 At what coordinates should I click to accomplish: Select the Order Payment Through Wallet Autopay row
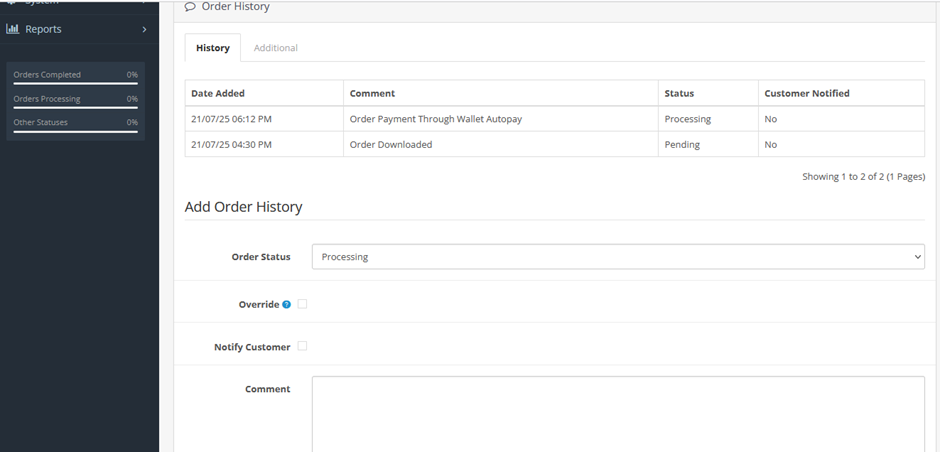[435, 119]
